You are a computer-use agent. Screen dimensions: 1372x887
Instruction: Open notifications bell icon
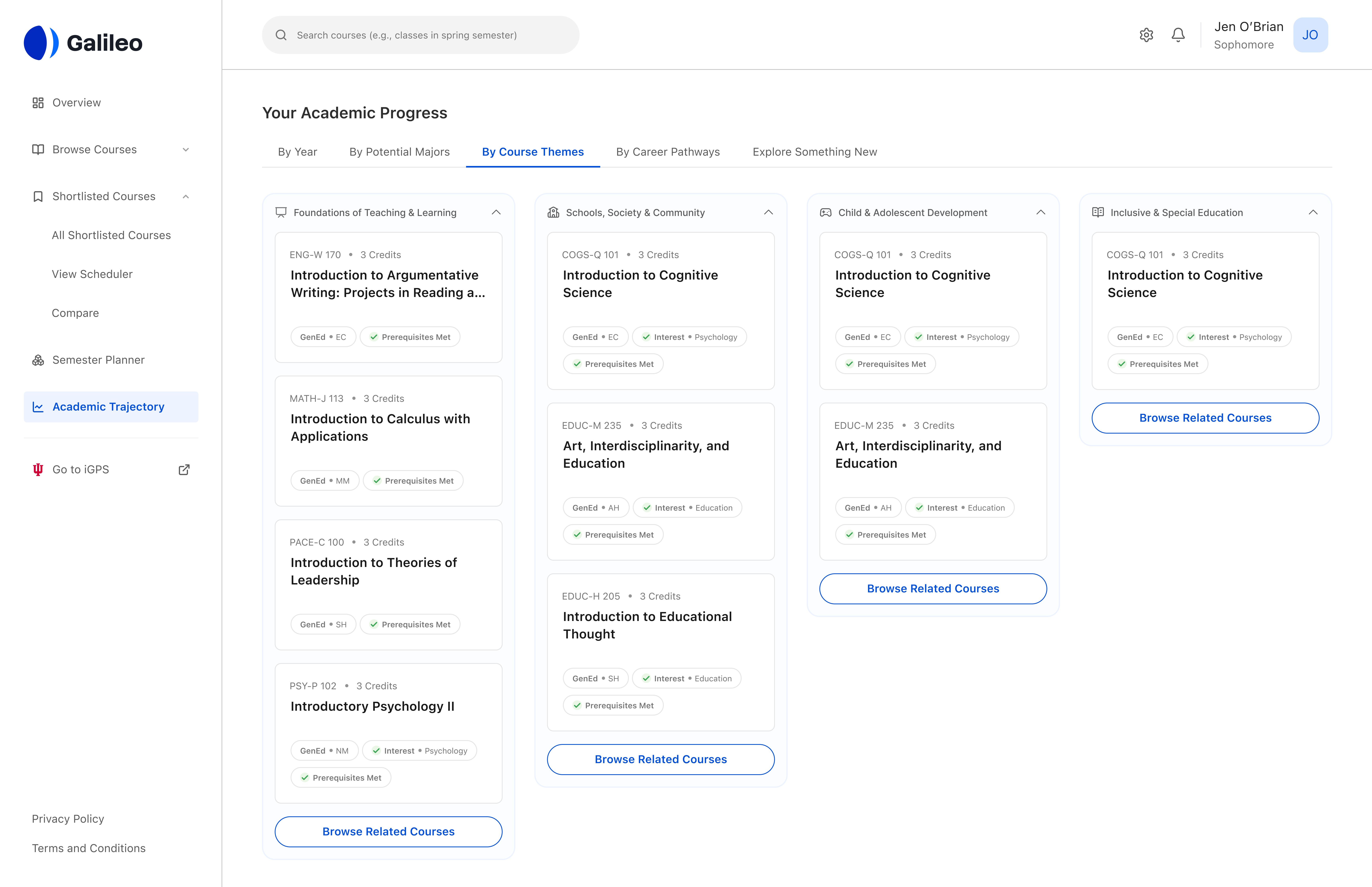click(1178, 35)
